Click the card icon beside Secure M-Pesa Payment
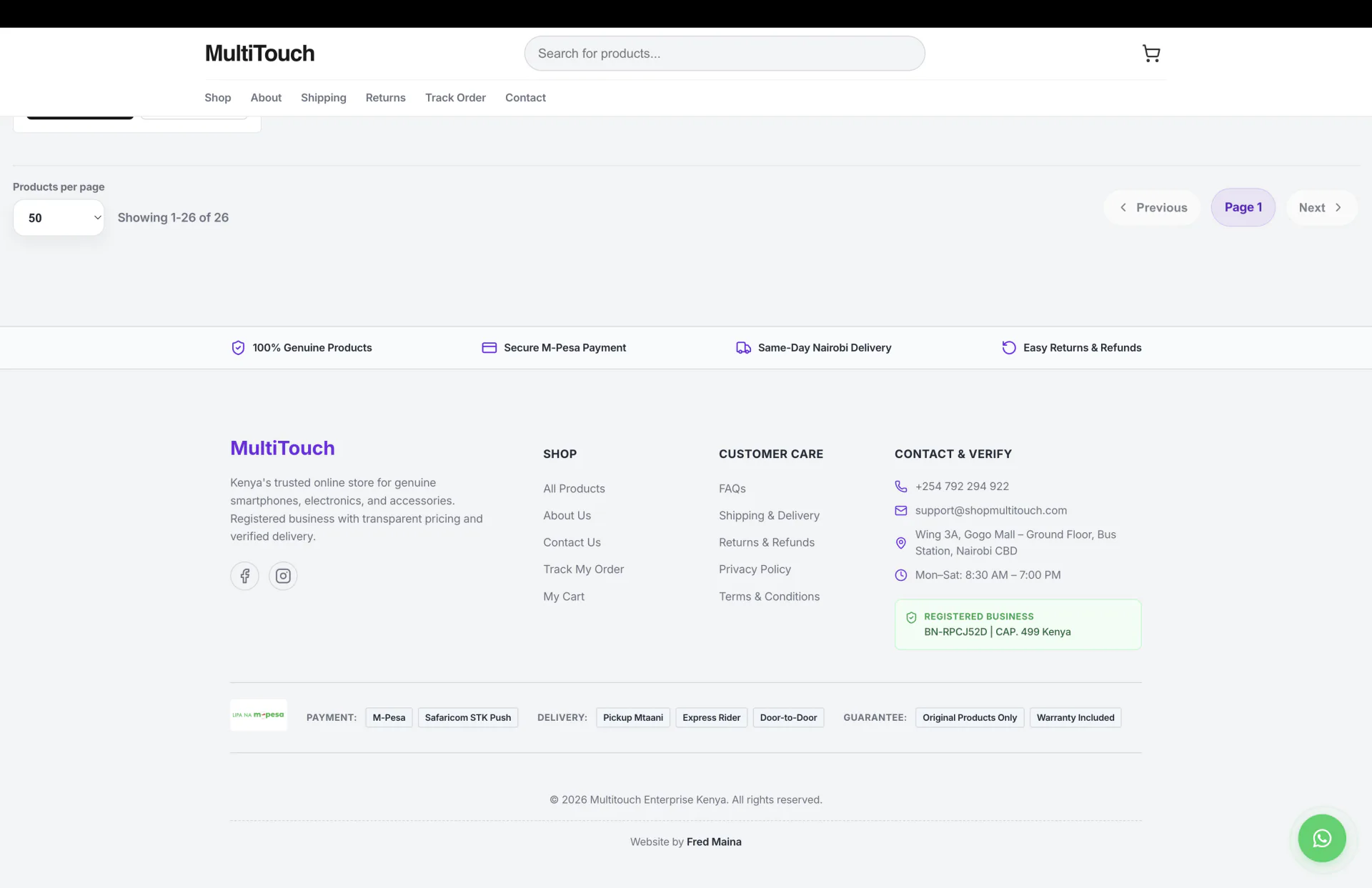1372x888 pixels. pyautogui.click(x=489, y=348)
